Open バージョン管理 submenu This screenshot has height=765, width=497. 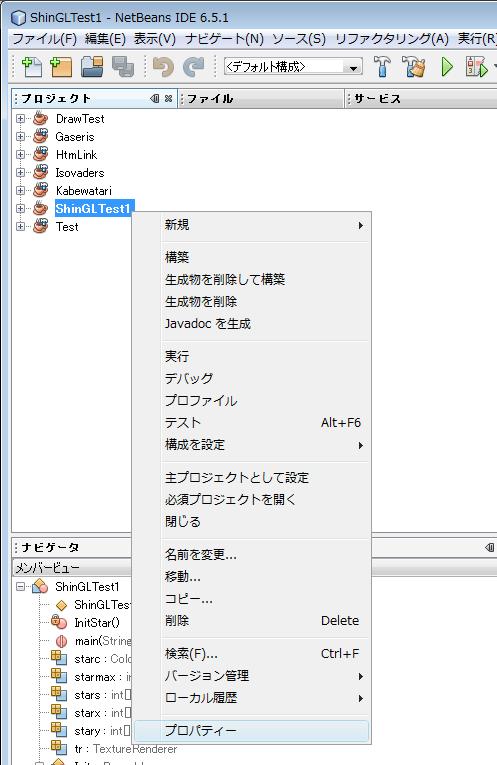252,676
